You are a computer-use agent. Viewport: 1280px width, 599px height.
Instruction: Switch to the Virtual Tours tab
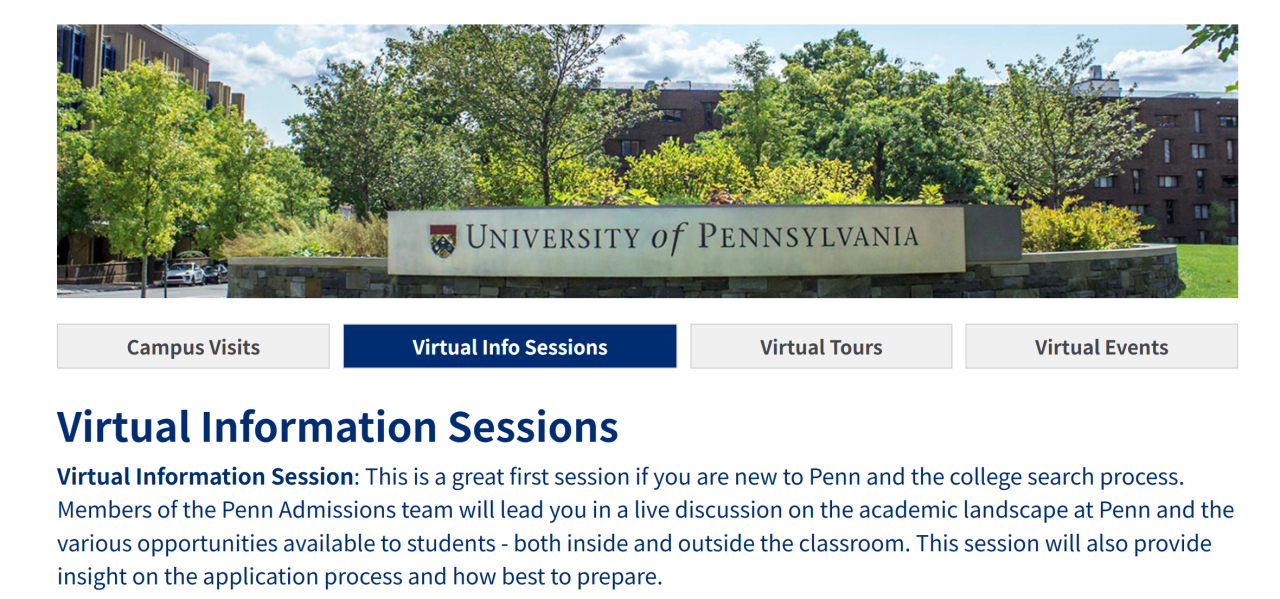pyautogui.click(x=821, y=346)
